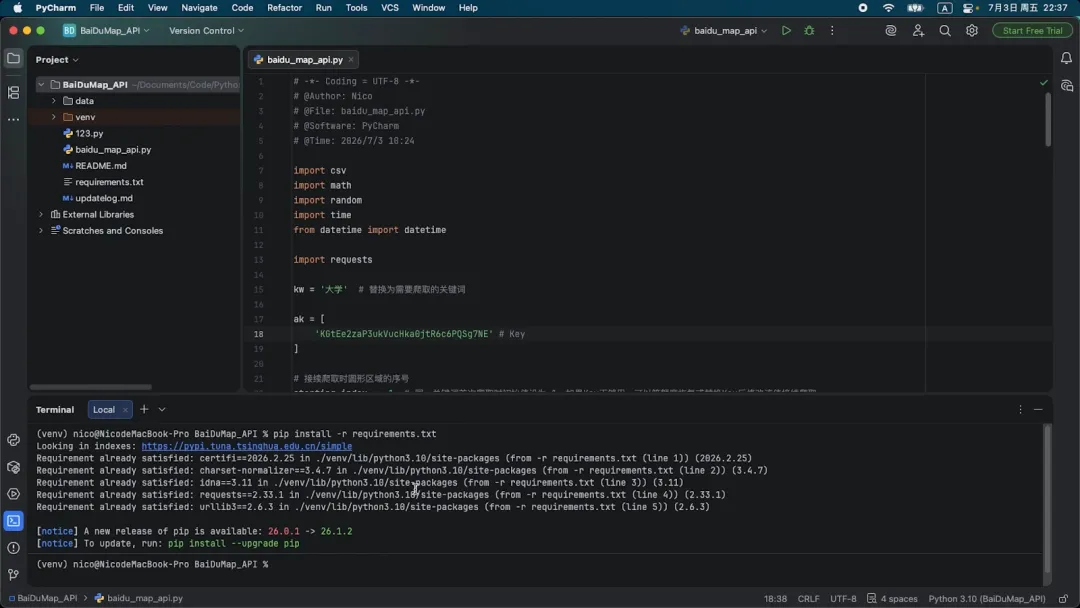This screenshot has height=608, width=1080.
Task: Open terminal new session options chevron
Action: coord(162,409)
